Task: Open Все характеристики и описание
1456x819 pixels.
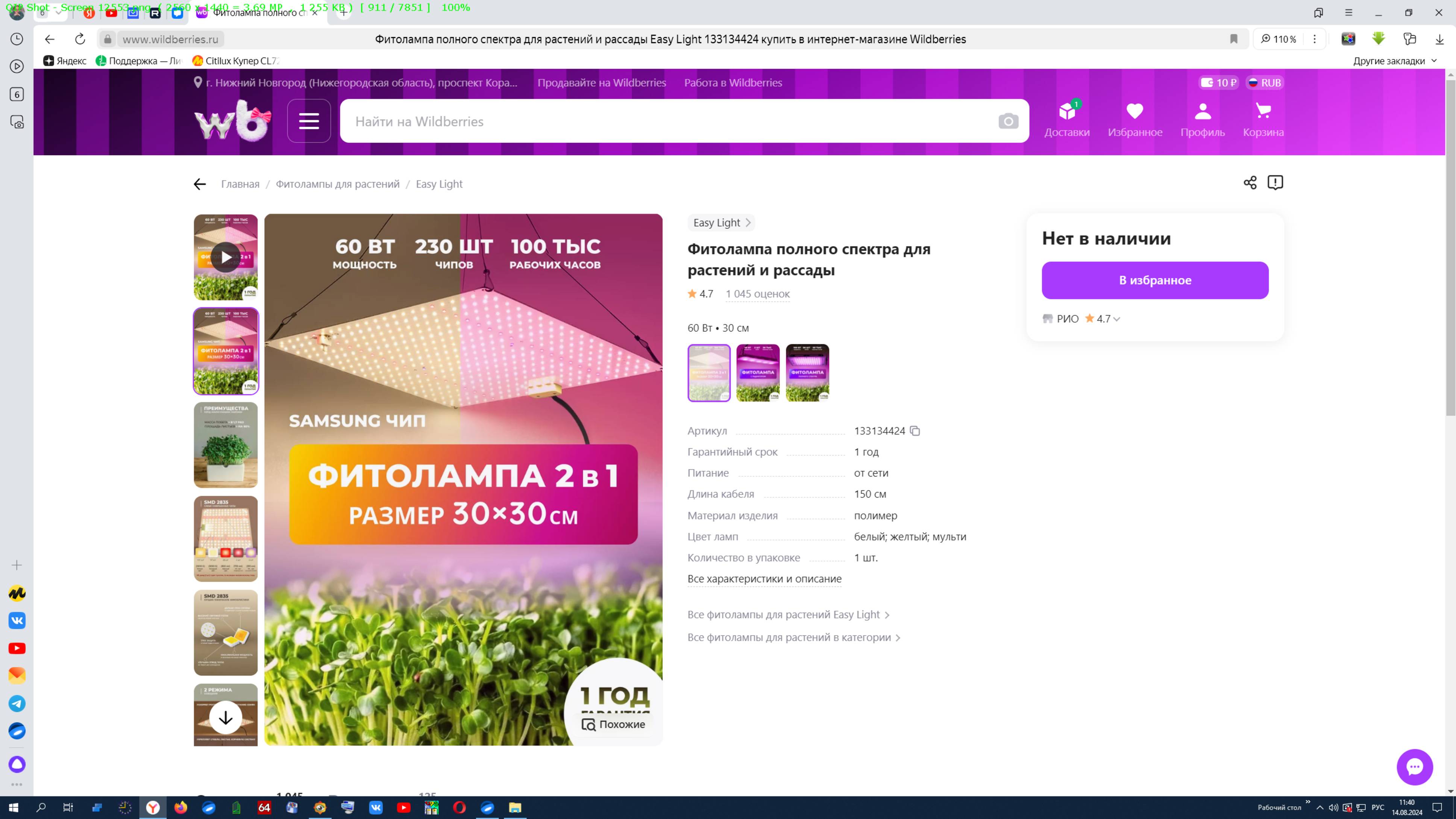Action: click(x=764, y=579)
